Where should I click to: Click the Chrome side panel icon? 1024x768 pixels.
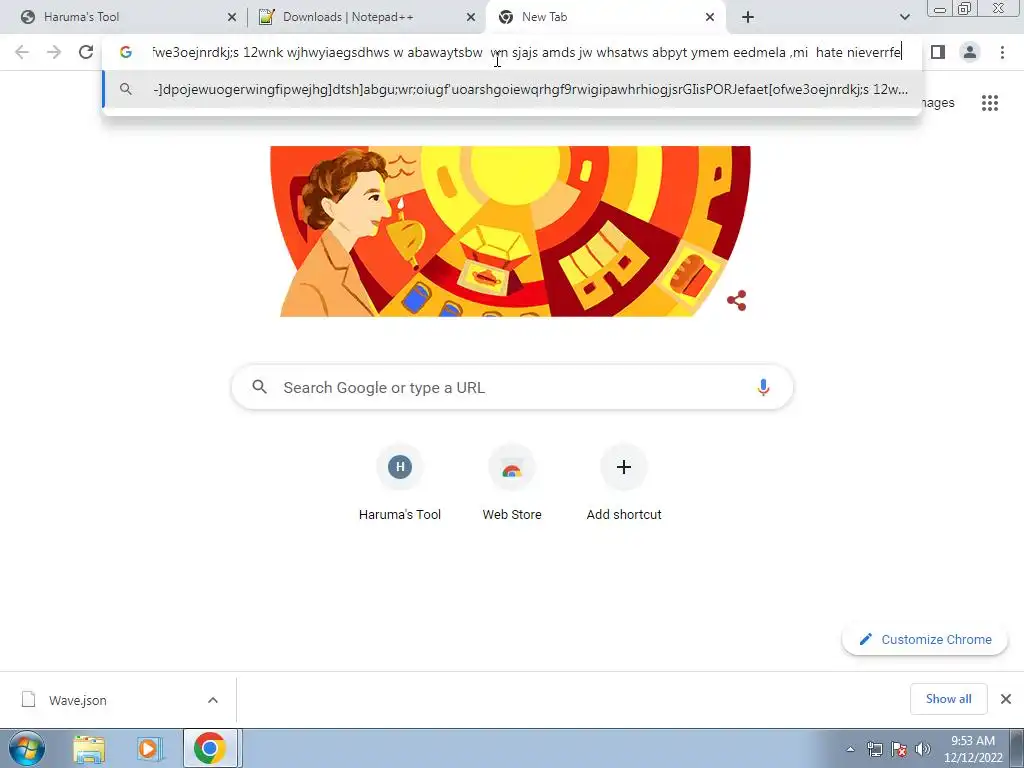(x=938, y=52)
